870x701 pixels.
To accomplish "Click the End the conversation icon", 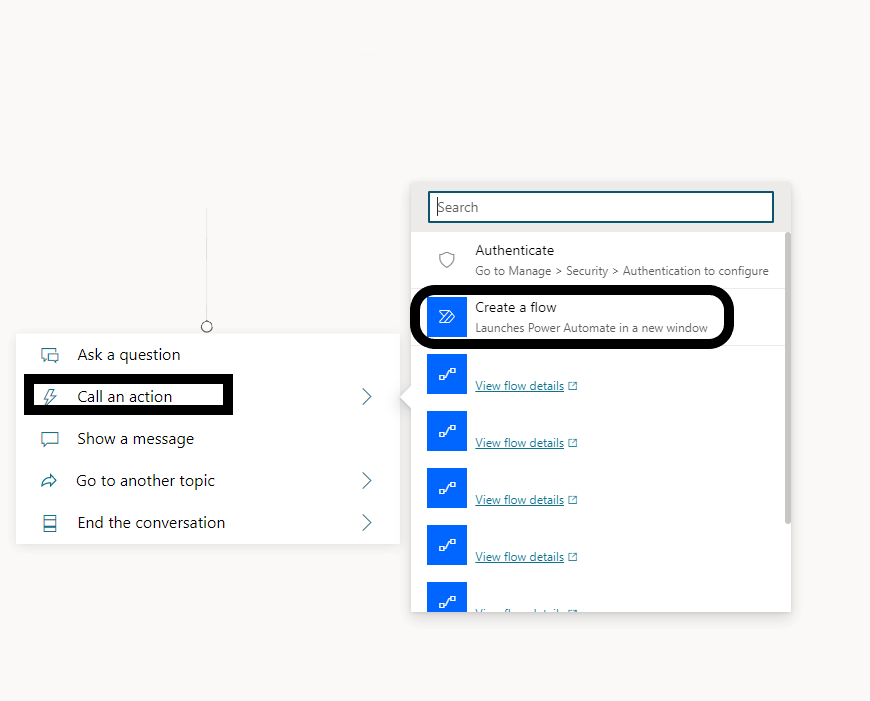I will (x=50, y=523).
